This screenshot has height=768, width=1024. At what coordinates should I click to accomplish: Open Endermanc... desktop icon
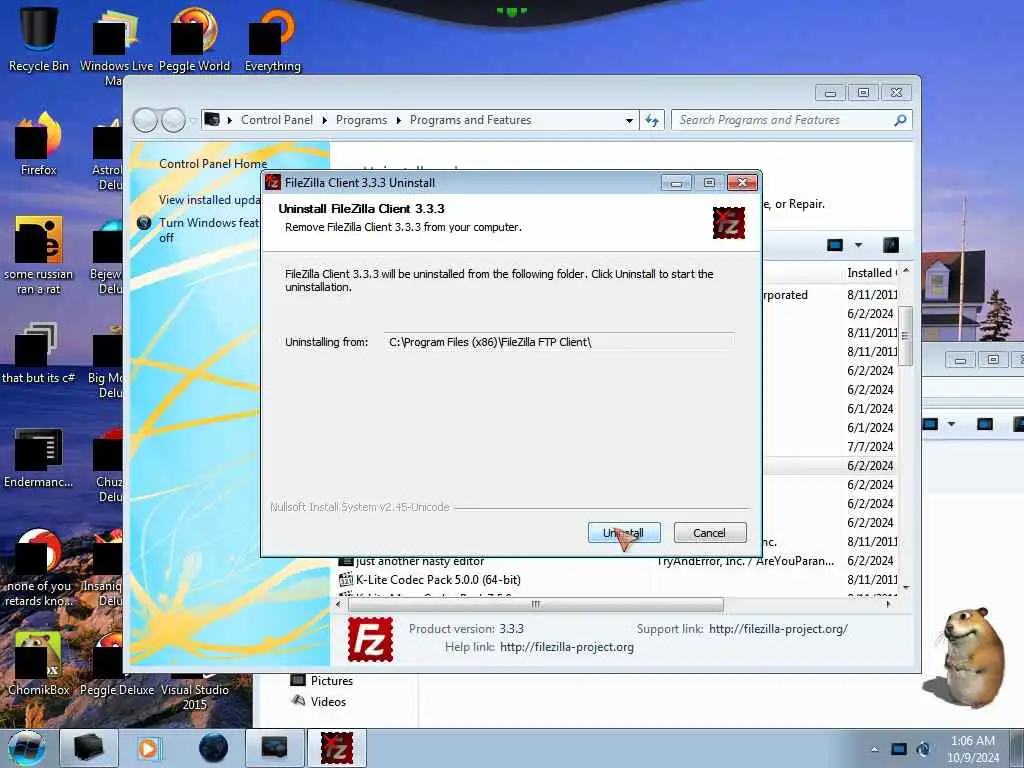tap(39, 457)
